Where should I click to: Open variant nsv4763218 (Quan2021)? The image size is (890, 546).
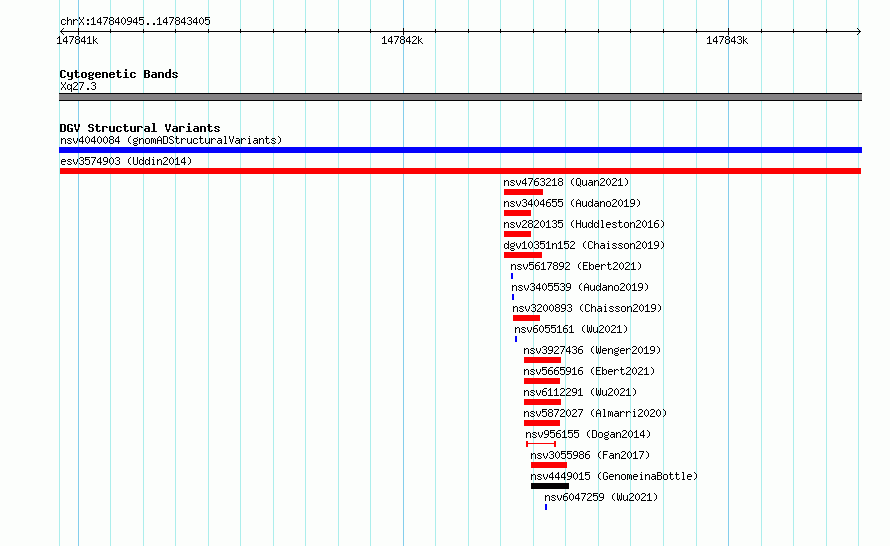point(566,182)
